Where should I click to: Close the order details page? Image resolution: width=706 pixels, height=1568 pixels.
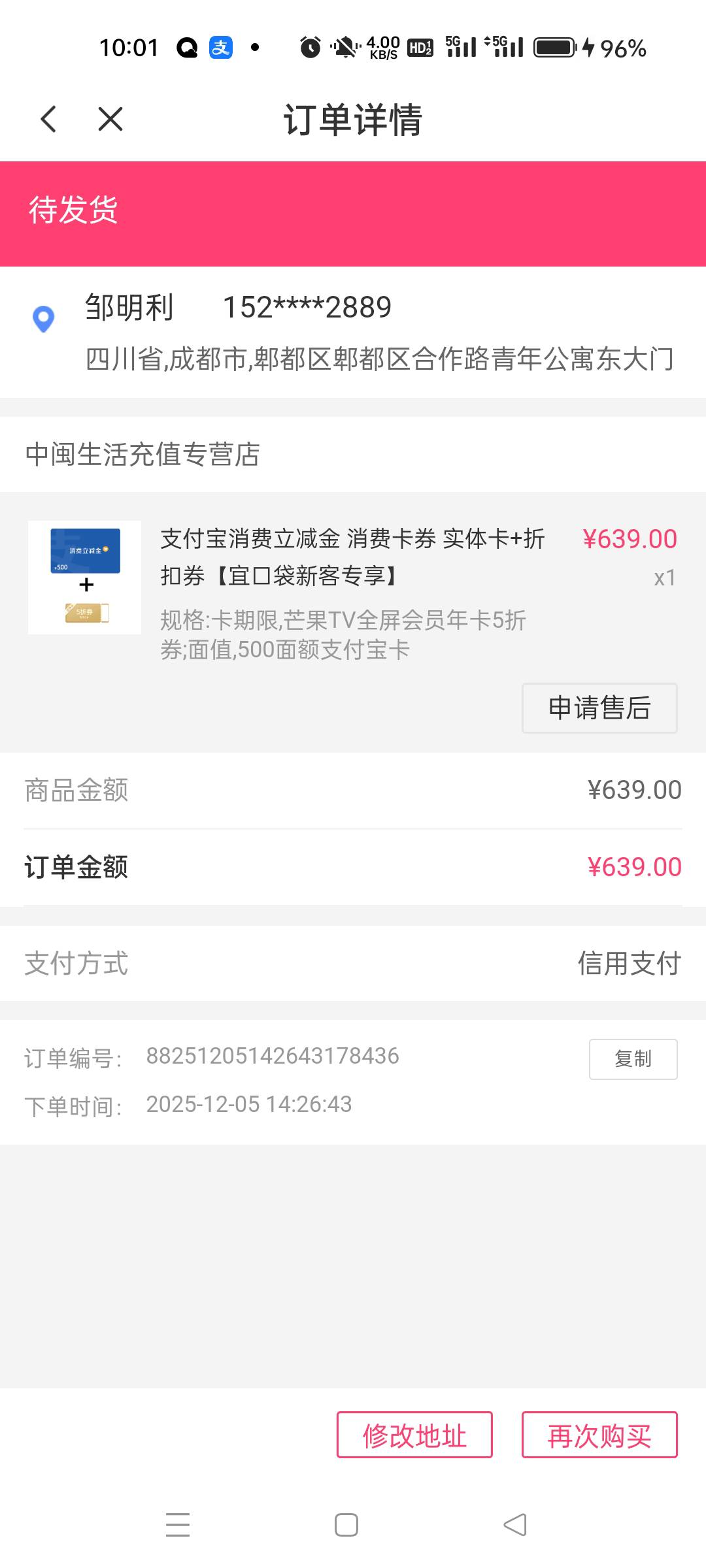[110, 120]
